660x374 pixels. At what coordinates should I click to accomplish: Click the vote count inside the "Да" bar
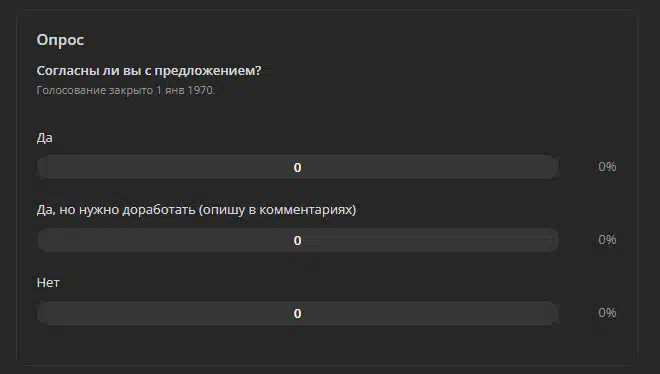point(298,167)
